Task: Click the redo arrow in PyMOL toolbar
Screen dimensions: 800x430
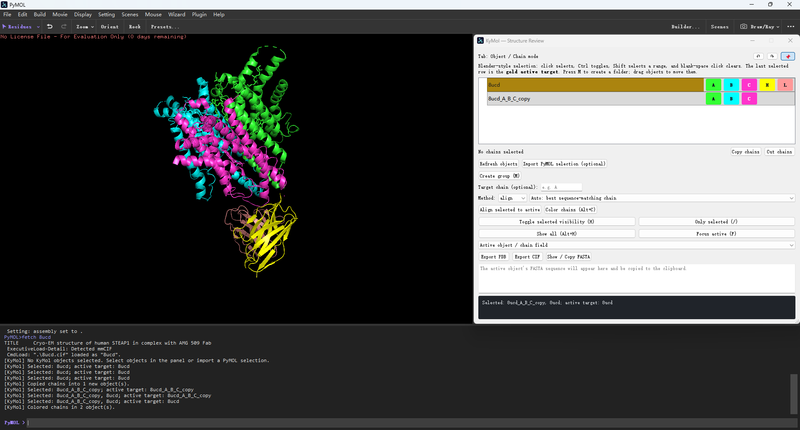Action: (x=64, y=27)
